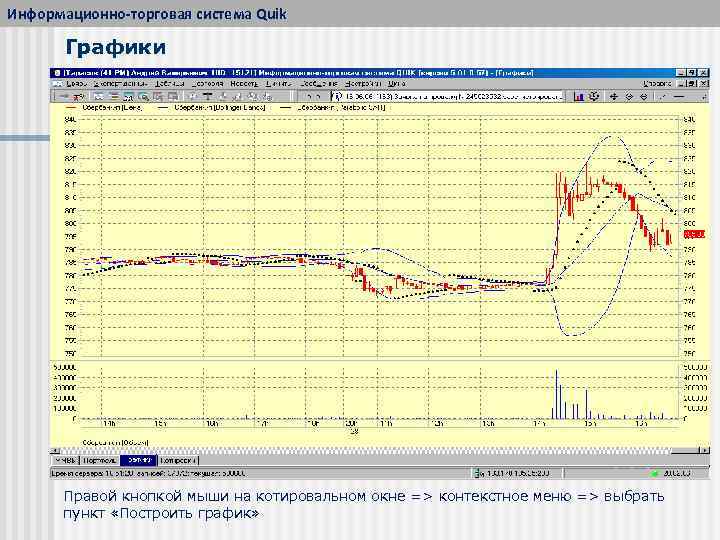Click the tallest volume bar in volume panel
Image resolution: width=720 pixels, height=540 pixels.
557,394
